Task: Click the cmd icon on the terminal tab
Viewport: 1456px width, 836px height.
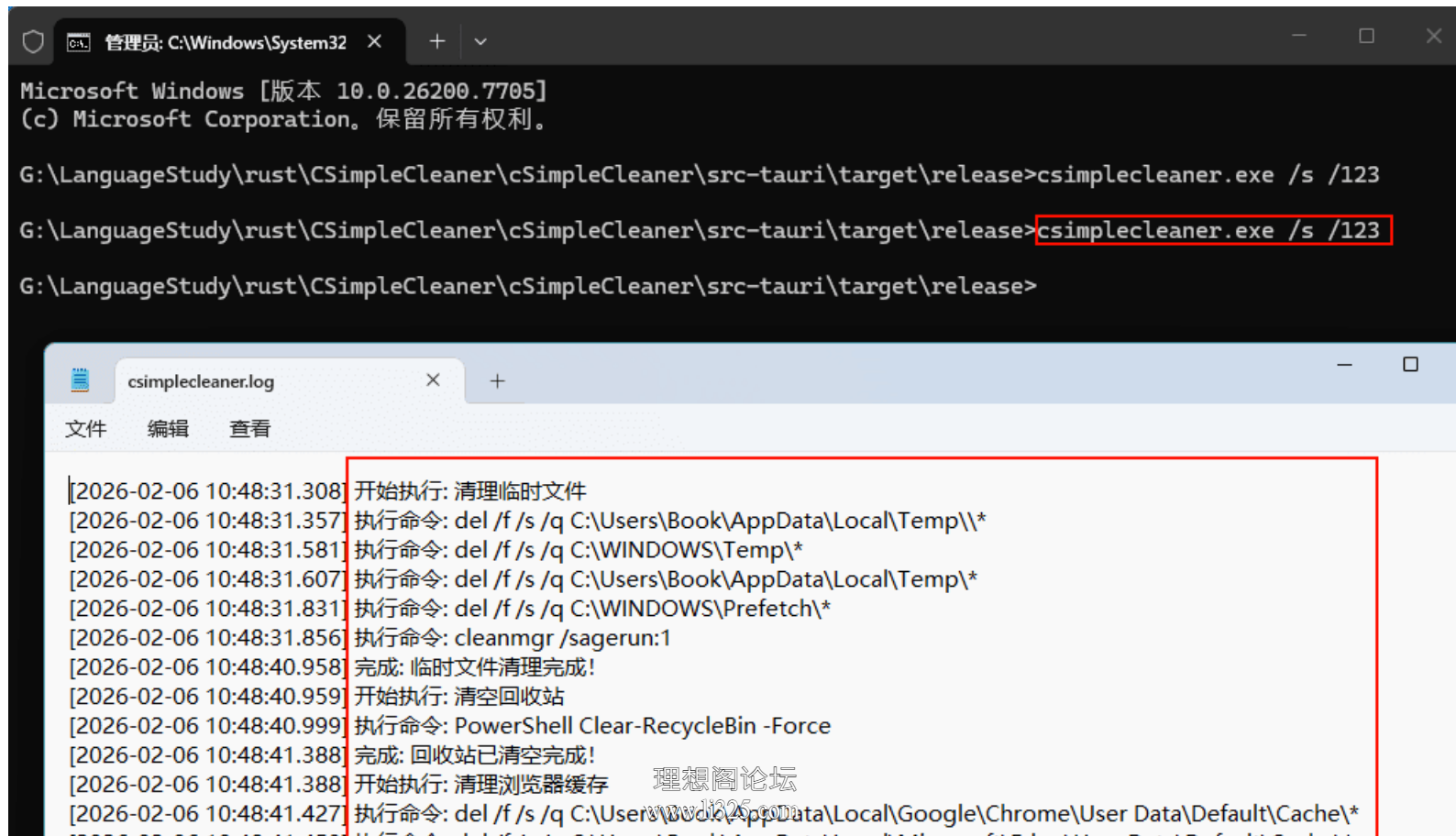Action: click(x=79, y=42)
